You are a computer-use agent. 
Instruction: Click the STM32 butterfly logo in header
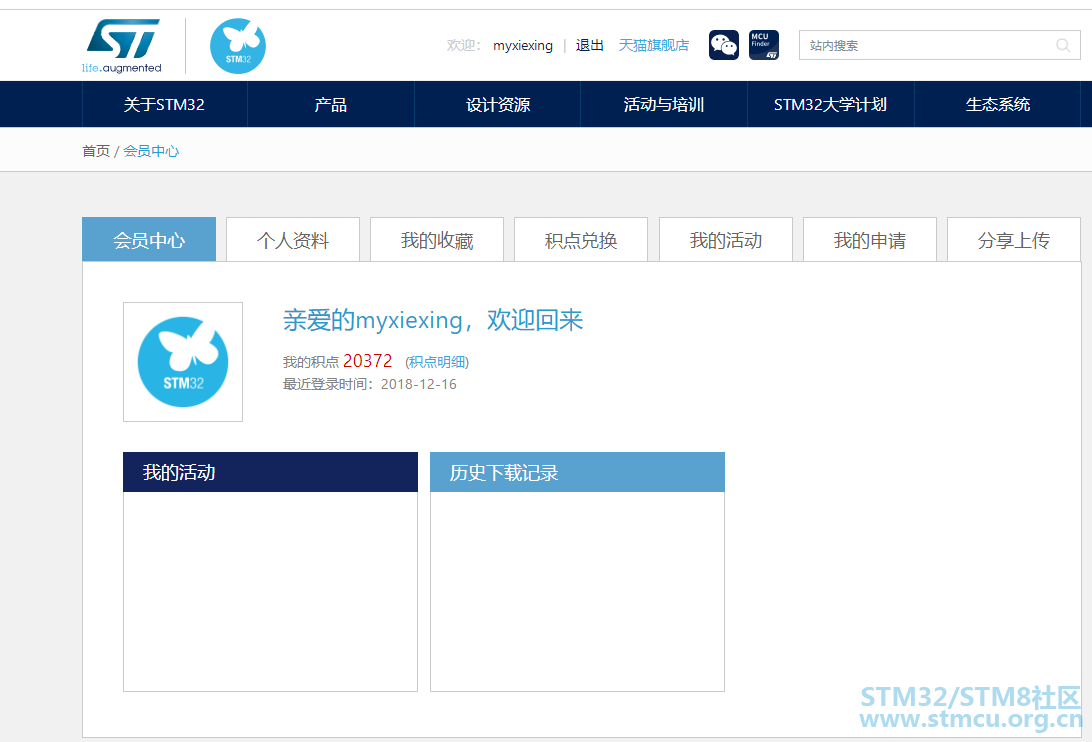237,46
